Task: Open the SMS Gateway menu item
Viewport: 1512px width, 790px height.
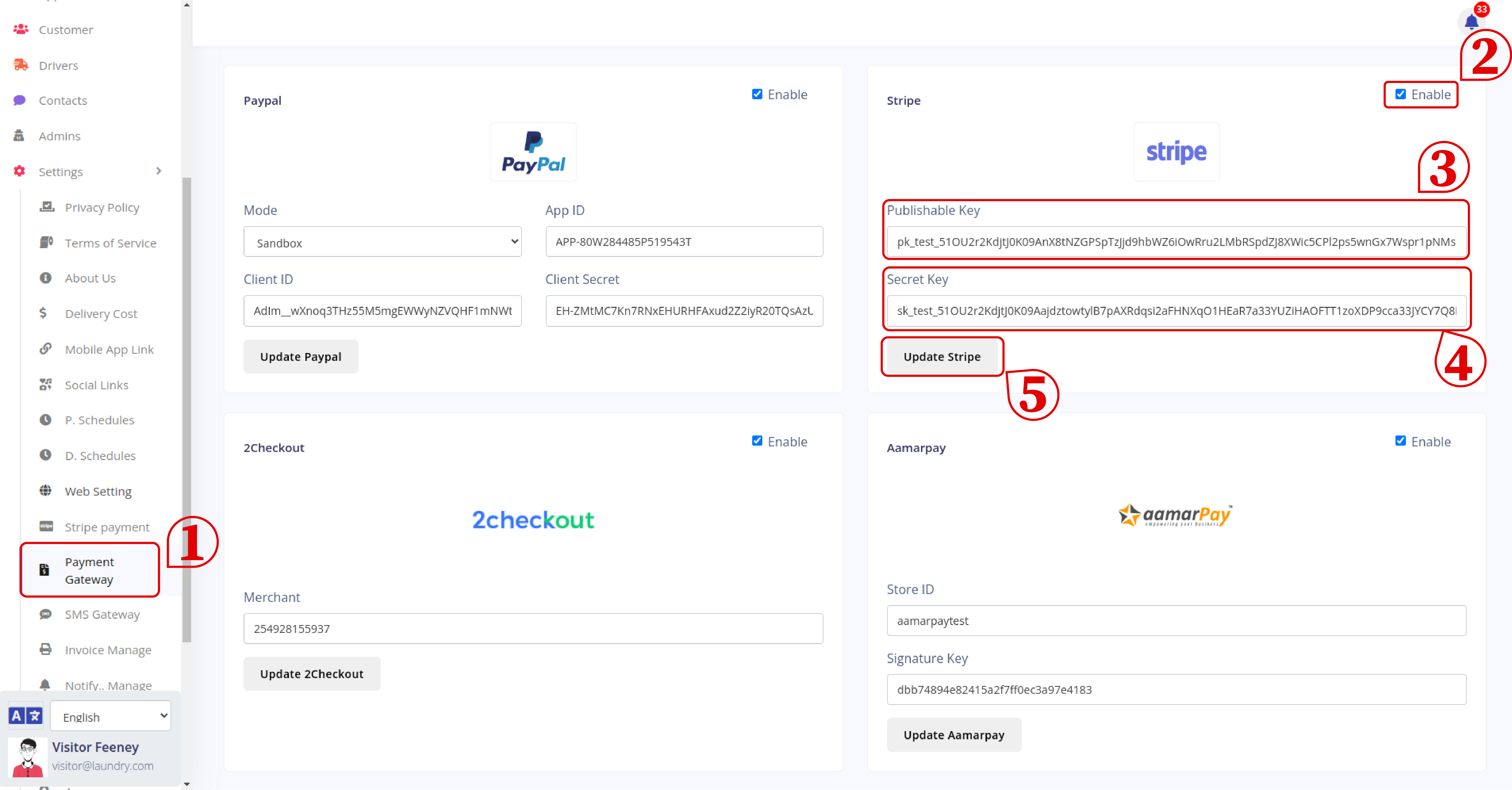Action: pos(102,614)
